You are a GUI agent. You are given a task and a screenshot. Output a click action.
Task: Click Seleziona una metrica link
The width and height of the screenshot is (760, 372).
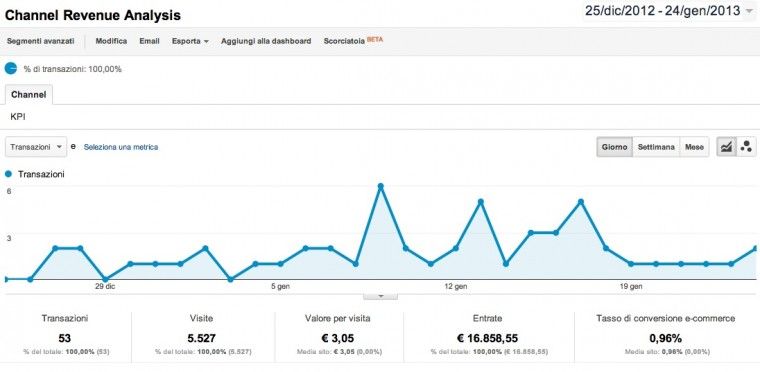click(121, 147)
